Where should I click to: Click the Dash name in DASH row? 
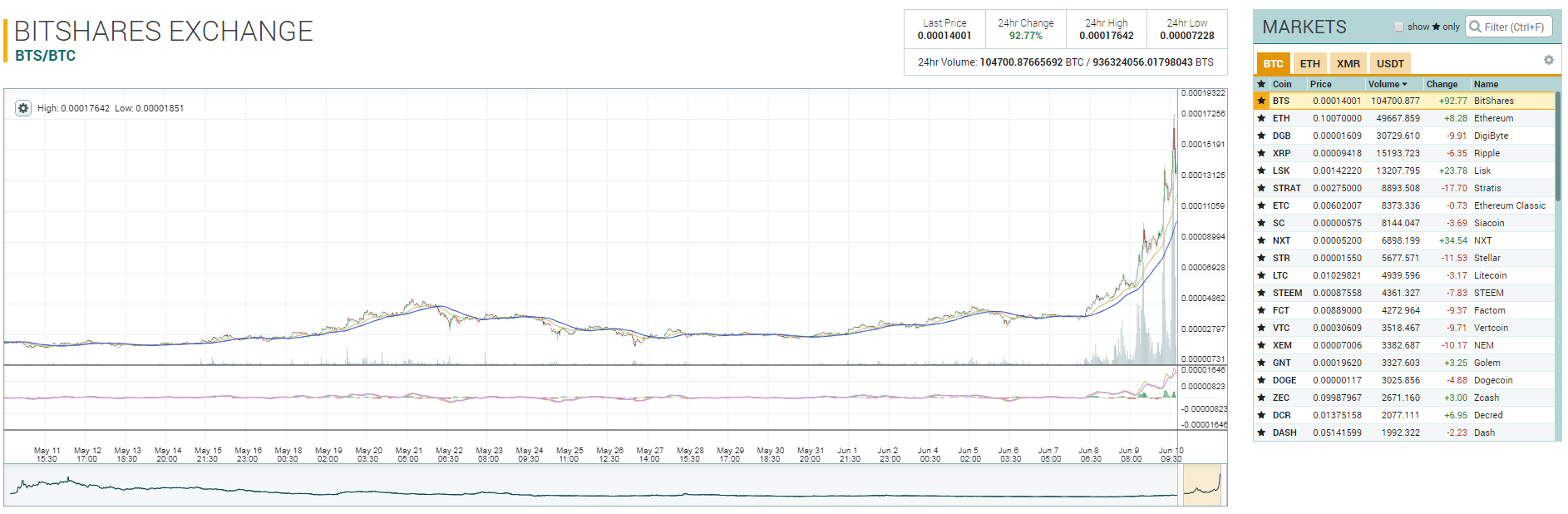click(x=1484, y=432)
